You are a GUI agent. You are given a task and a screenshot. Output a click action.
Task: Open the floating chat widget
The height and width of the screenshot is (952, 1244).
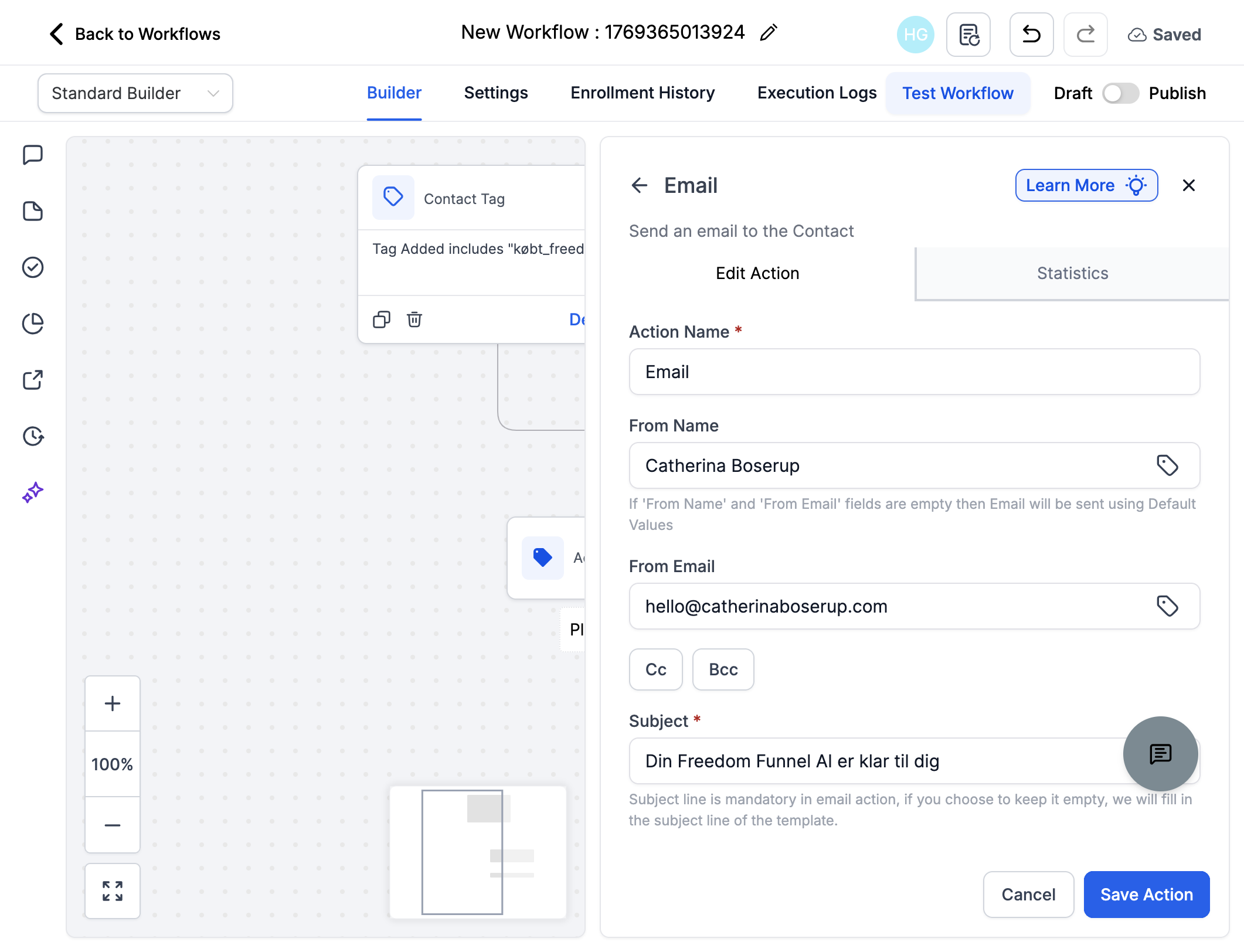point(1160,754)
